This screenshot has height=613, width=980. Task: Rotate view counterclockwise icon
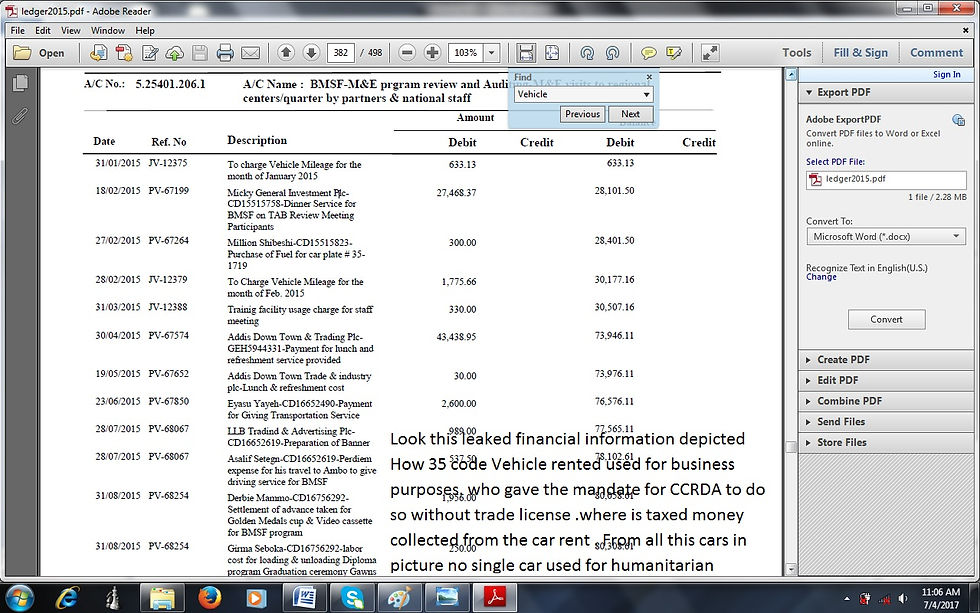tap(587, 53)
